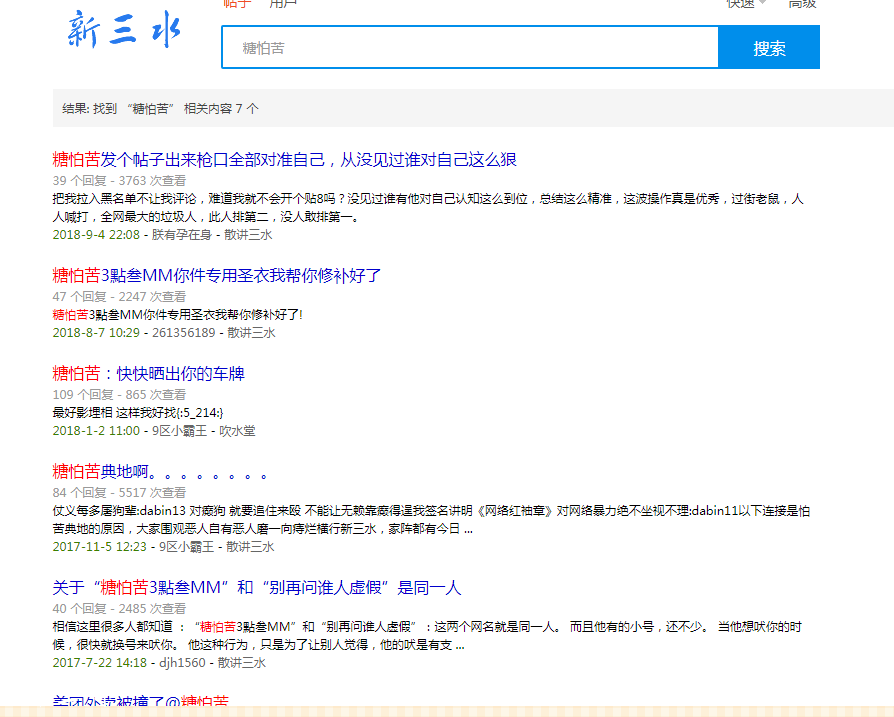The image size is (894, 717).
Task: Open the 高级 advanced search link
Action: (802, 4)
